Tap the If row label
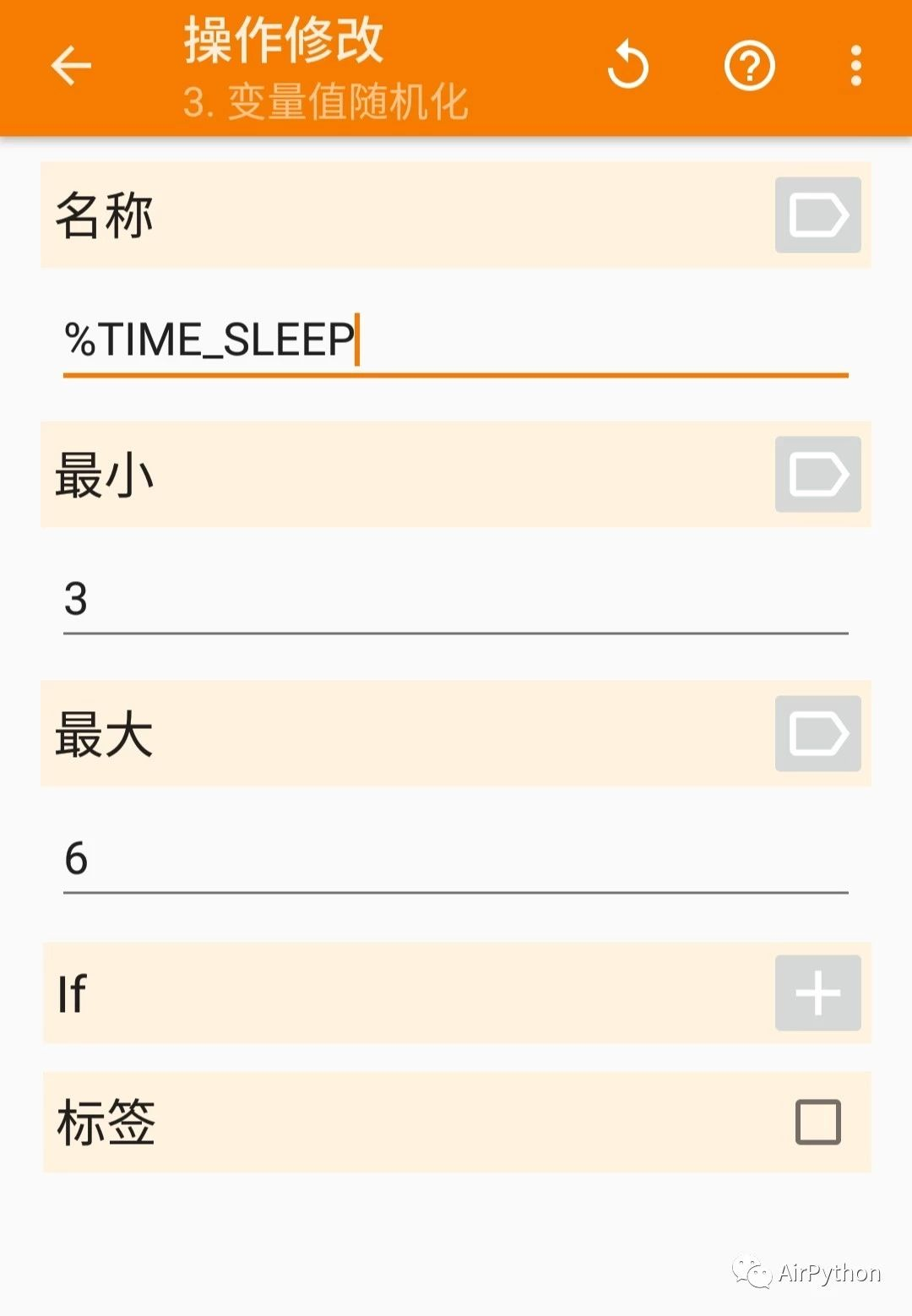The height and width of the screenshot is (1316, 912). pyautogui.click(x=72, y=993)
